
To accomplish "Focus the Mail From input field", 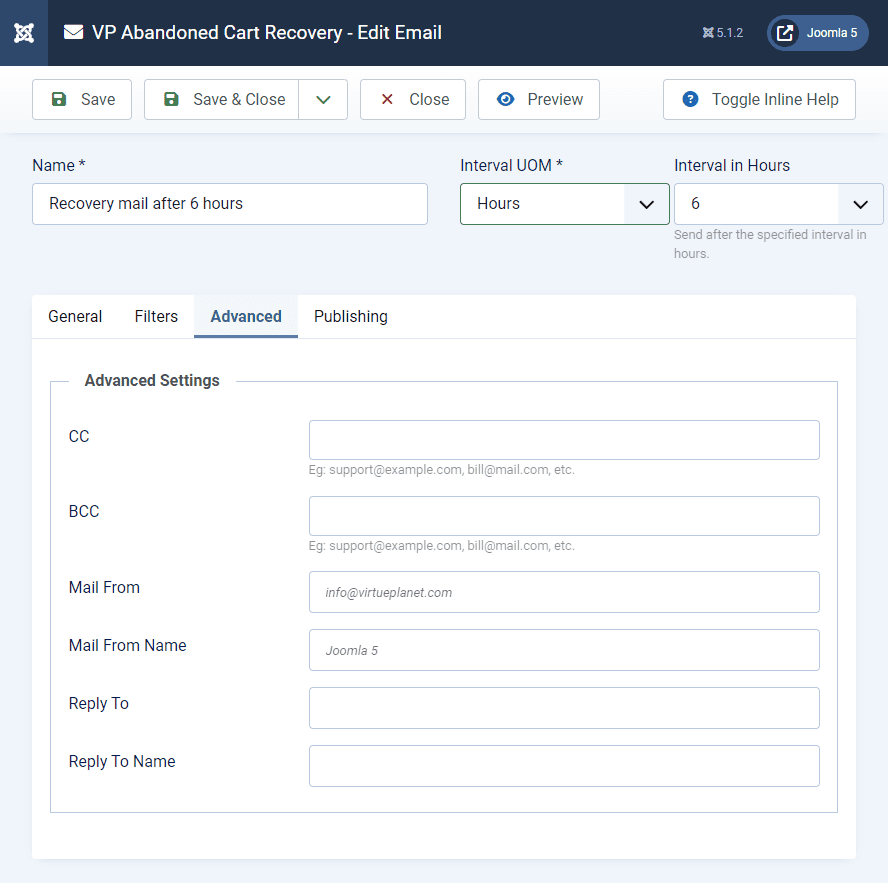I will (564, 592).
